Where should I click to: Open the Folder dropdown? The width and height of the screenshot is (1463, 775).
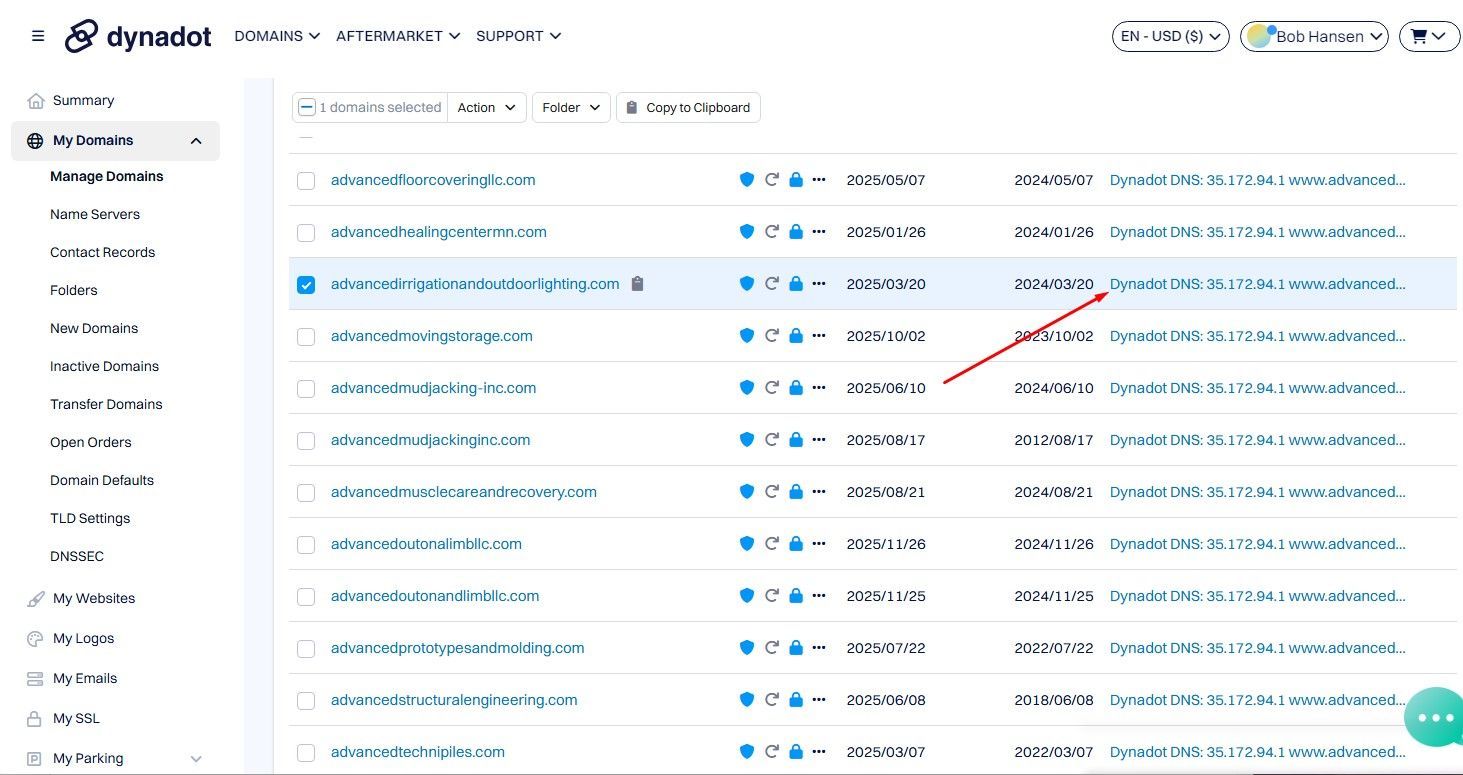pos(571,107)
